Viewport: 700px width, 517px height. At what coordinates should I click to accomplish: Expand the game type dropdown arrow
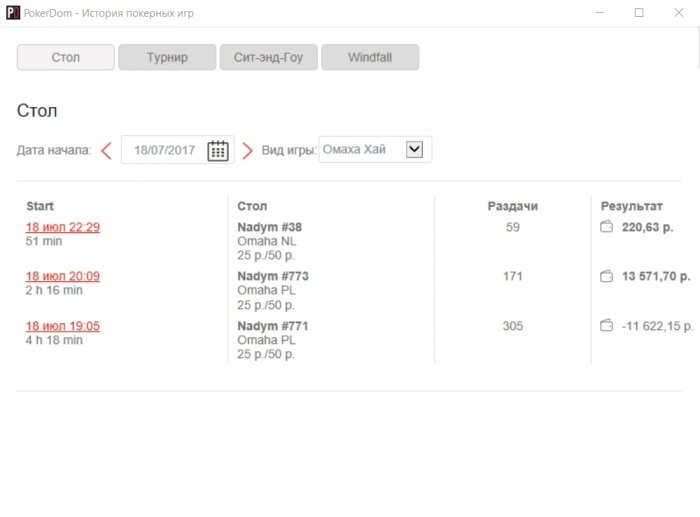pos(415,150)
